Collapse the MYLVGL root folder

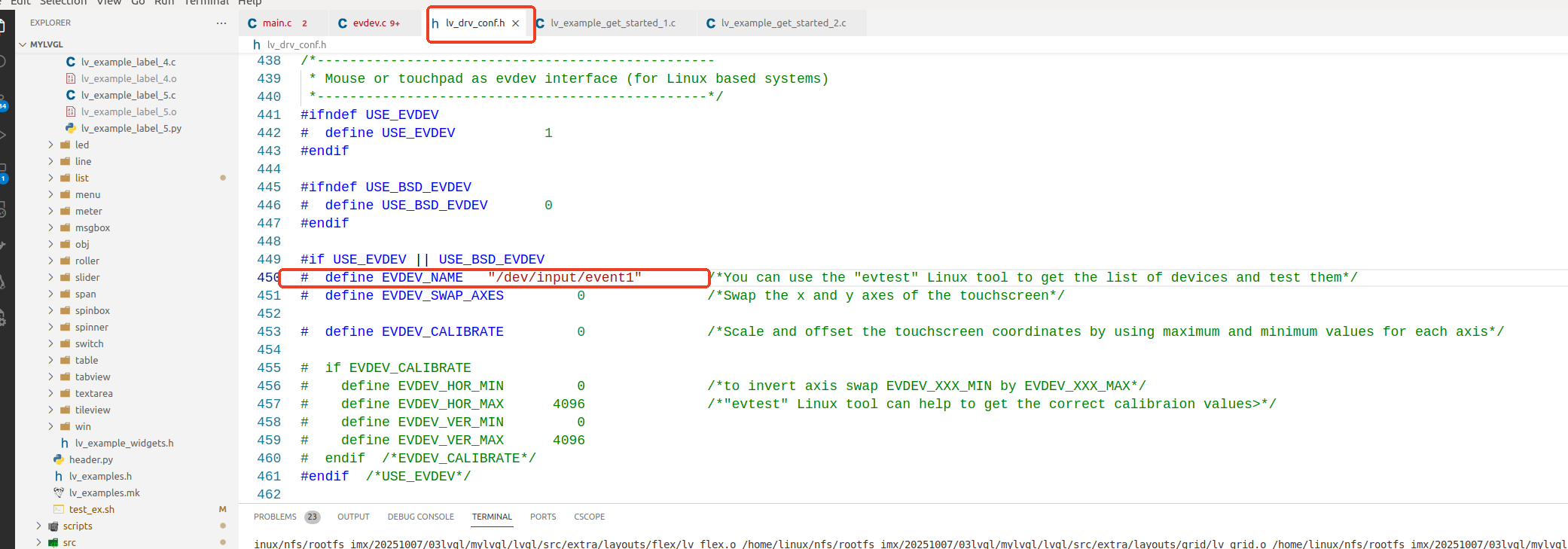pos(23,44)
